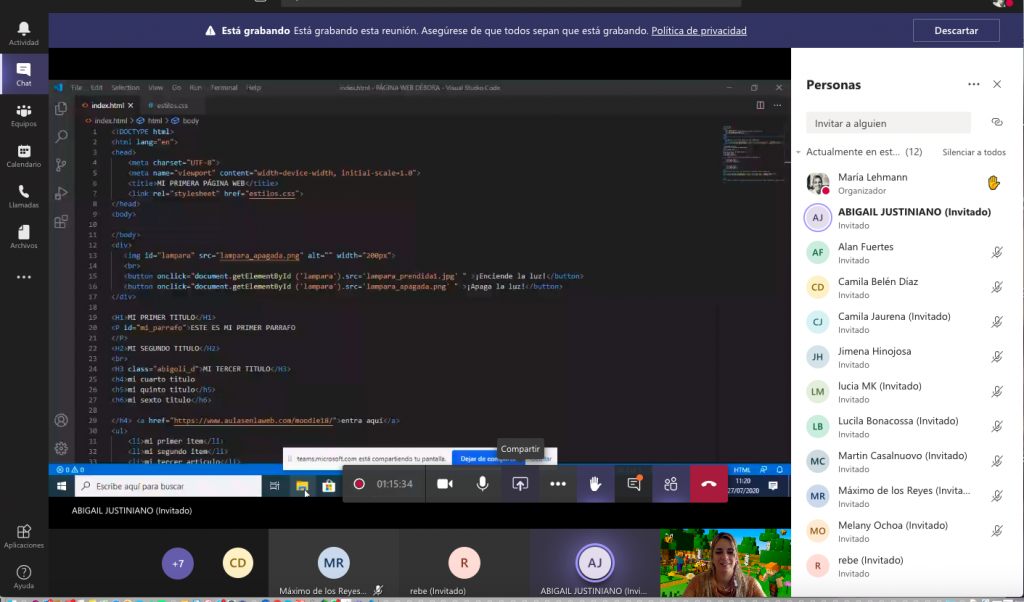Raise hand in the Teams meeting
The width and height of the screenshot is (1024, 602).
click(x=595, y=484)
